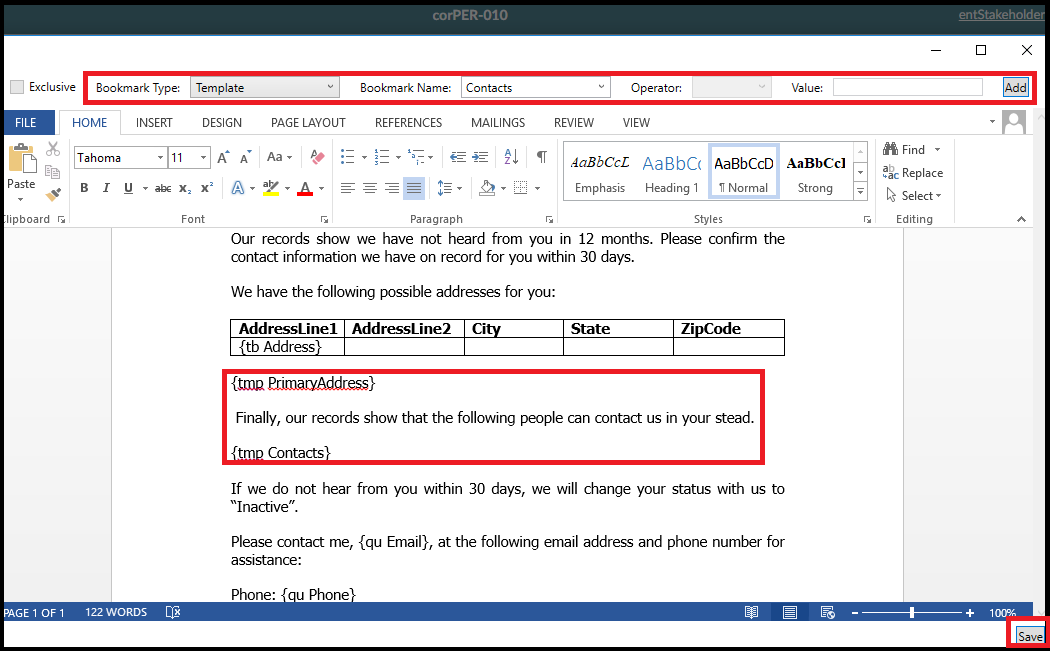1050x651 pixels.
Task: Toggle bold formatting
Action: click(84, 188)
